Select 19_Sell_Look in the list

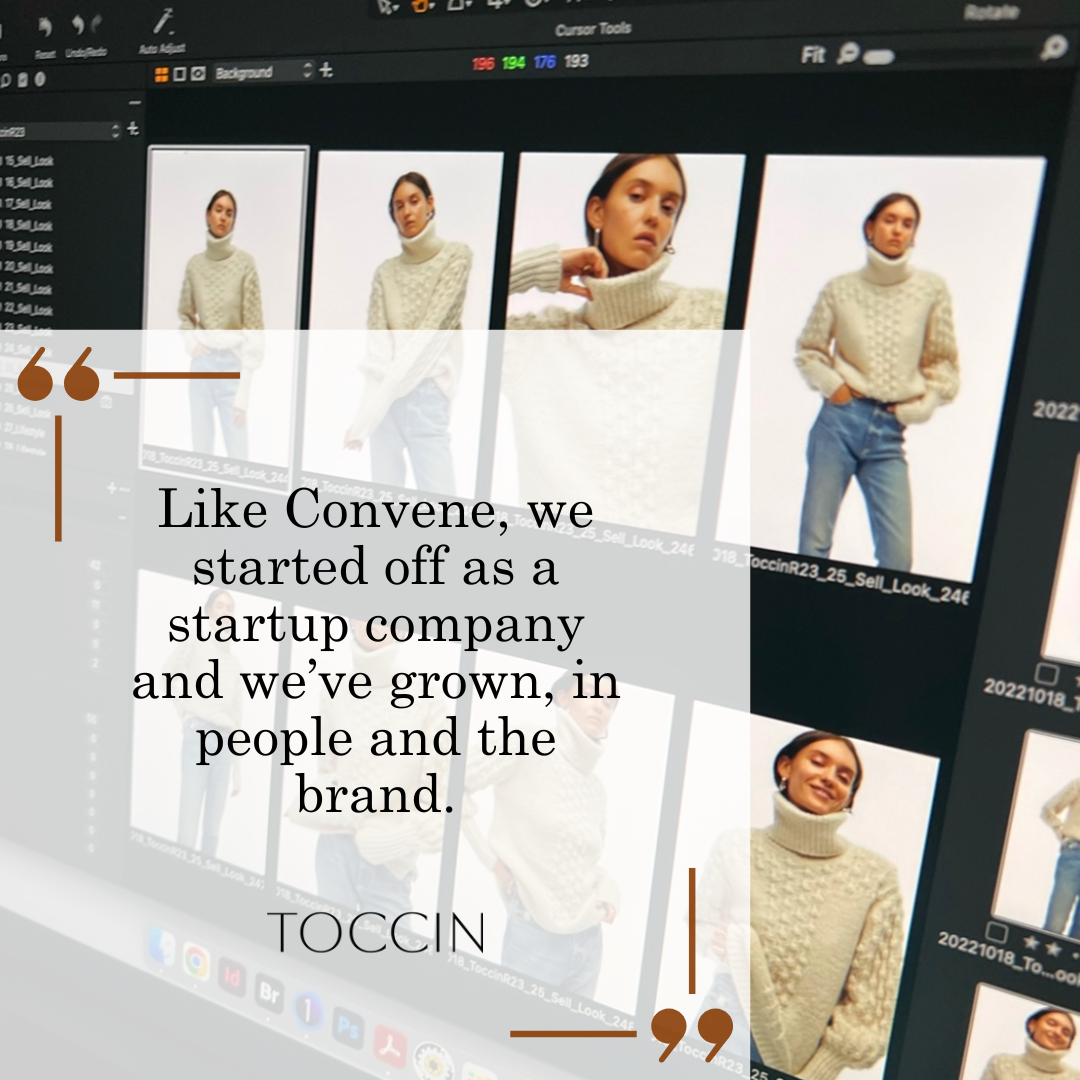tap(29, 246)
